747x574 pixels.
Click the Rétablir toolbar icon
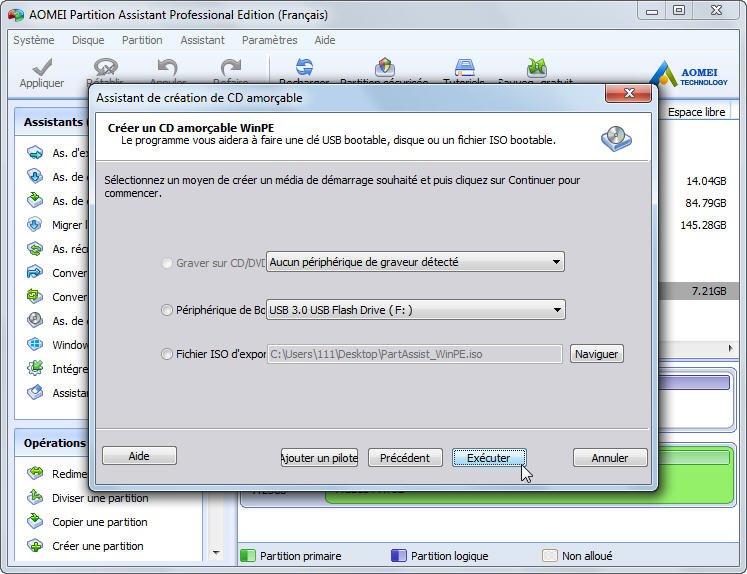tap(105, 67)
